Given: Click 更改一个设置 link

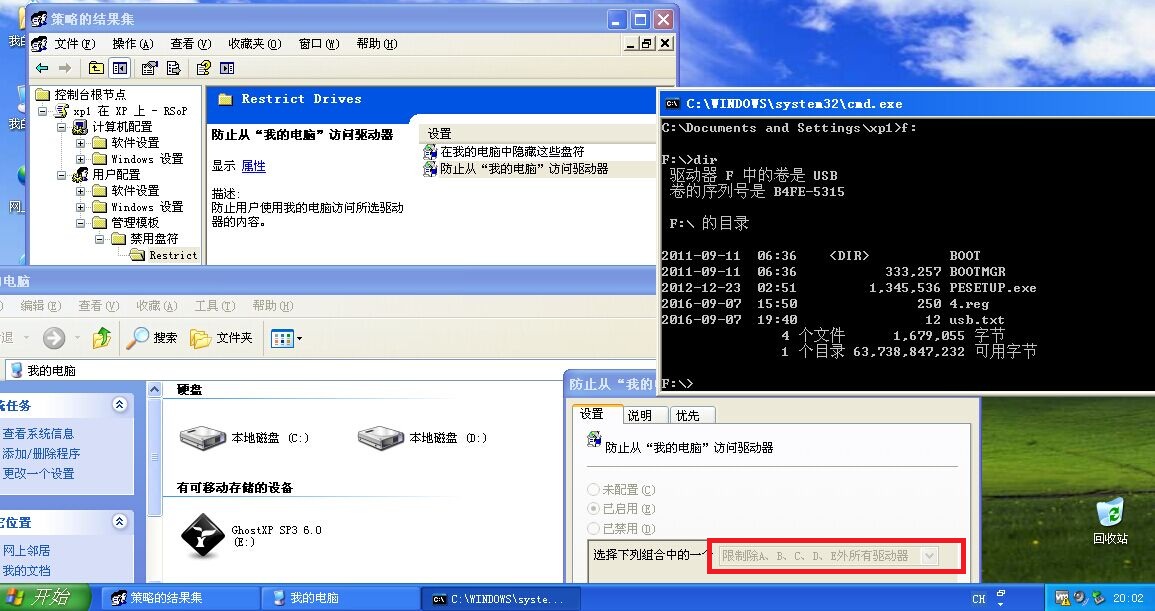Looking at the screenshot, I should 38,473.
